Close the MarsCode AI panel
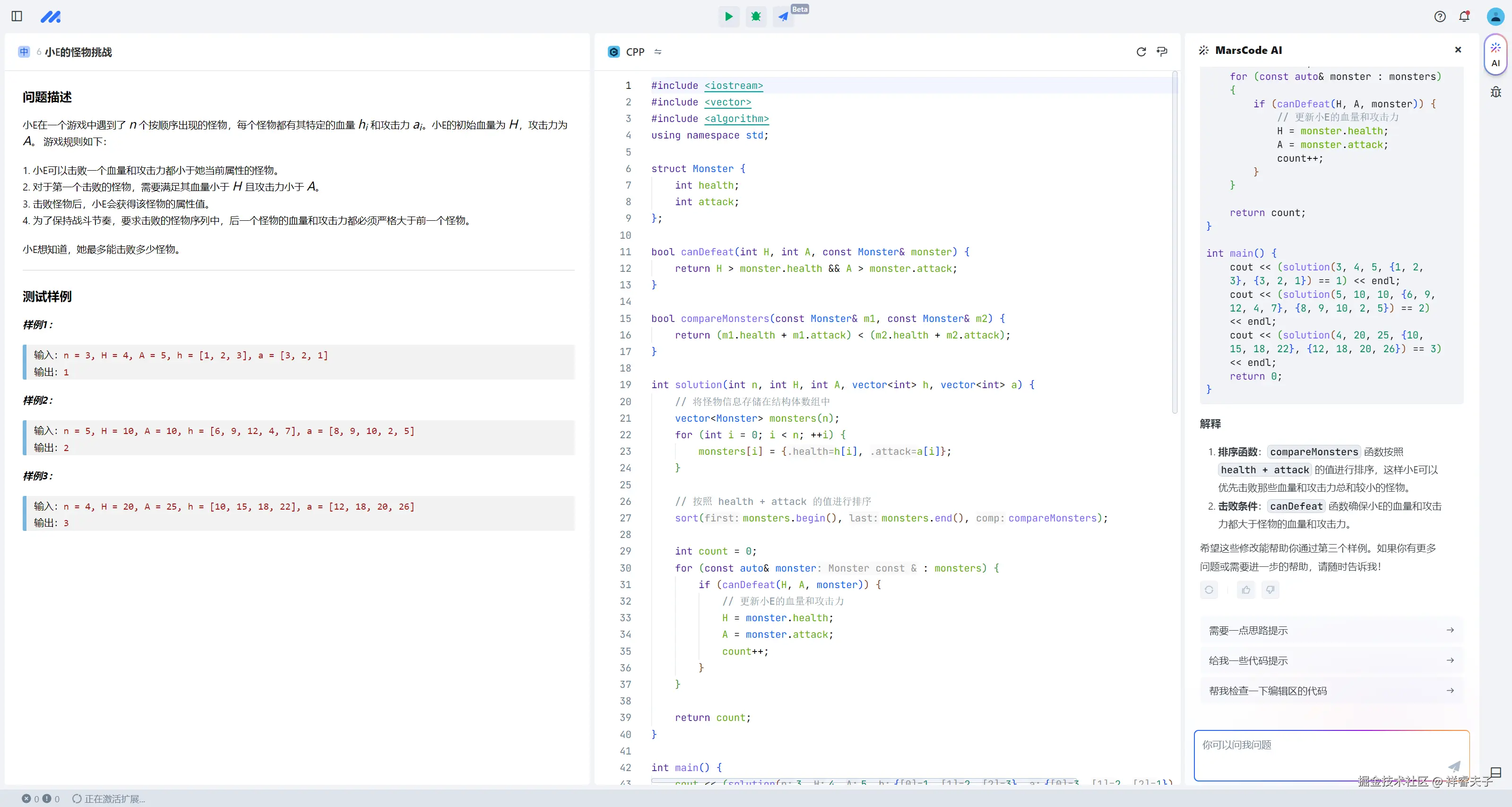This screenshot has width=1512, height=807. pyautogui.click(x=1458, y=50)
